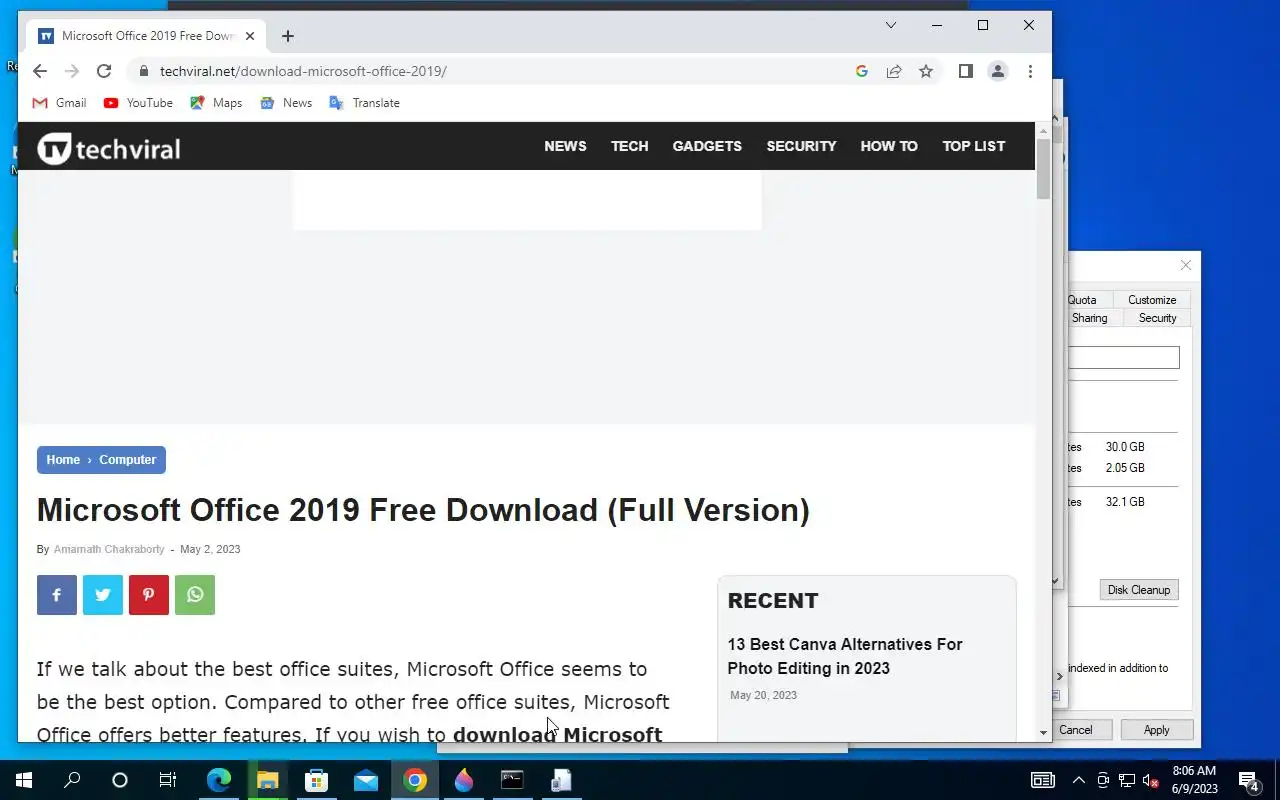Open Chrome three-dot menu
This screenshot has height=800, width=1280.
1030,71
